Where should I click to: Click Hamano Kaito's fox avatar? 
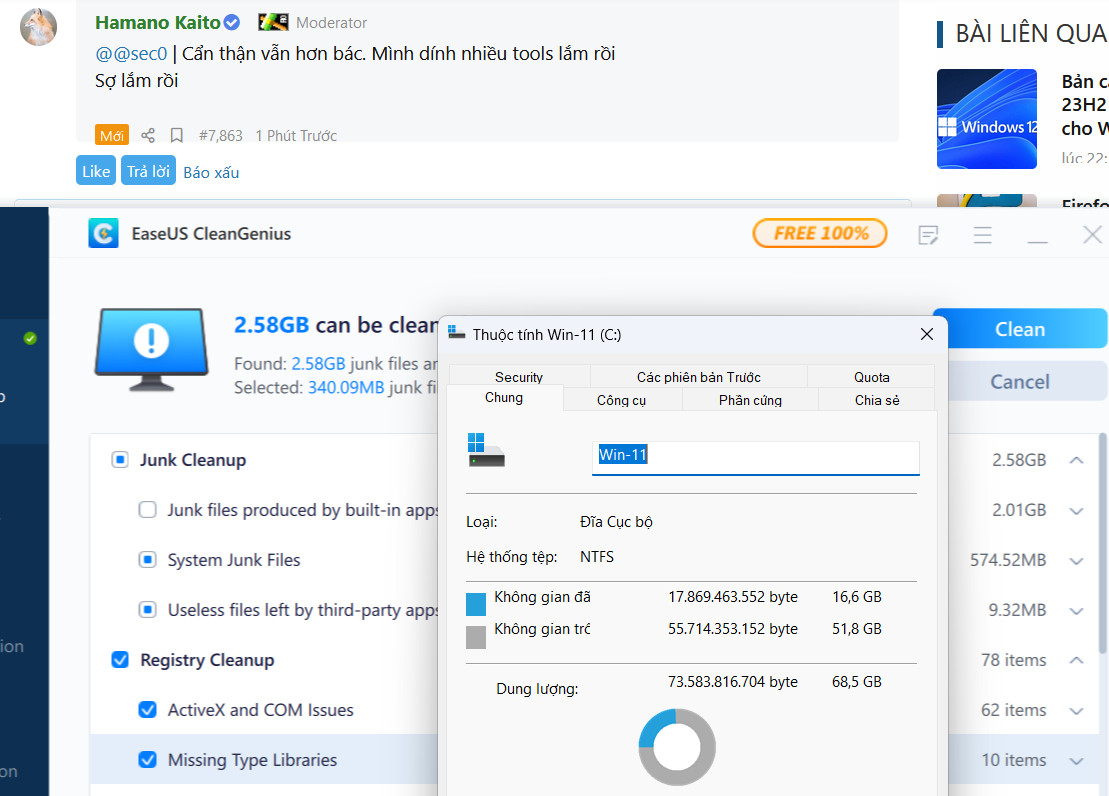coord(38,27)
